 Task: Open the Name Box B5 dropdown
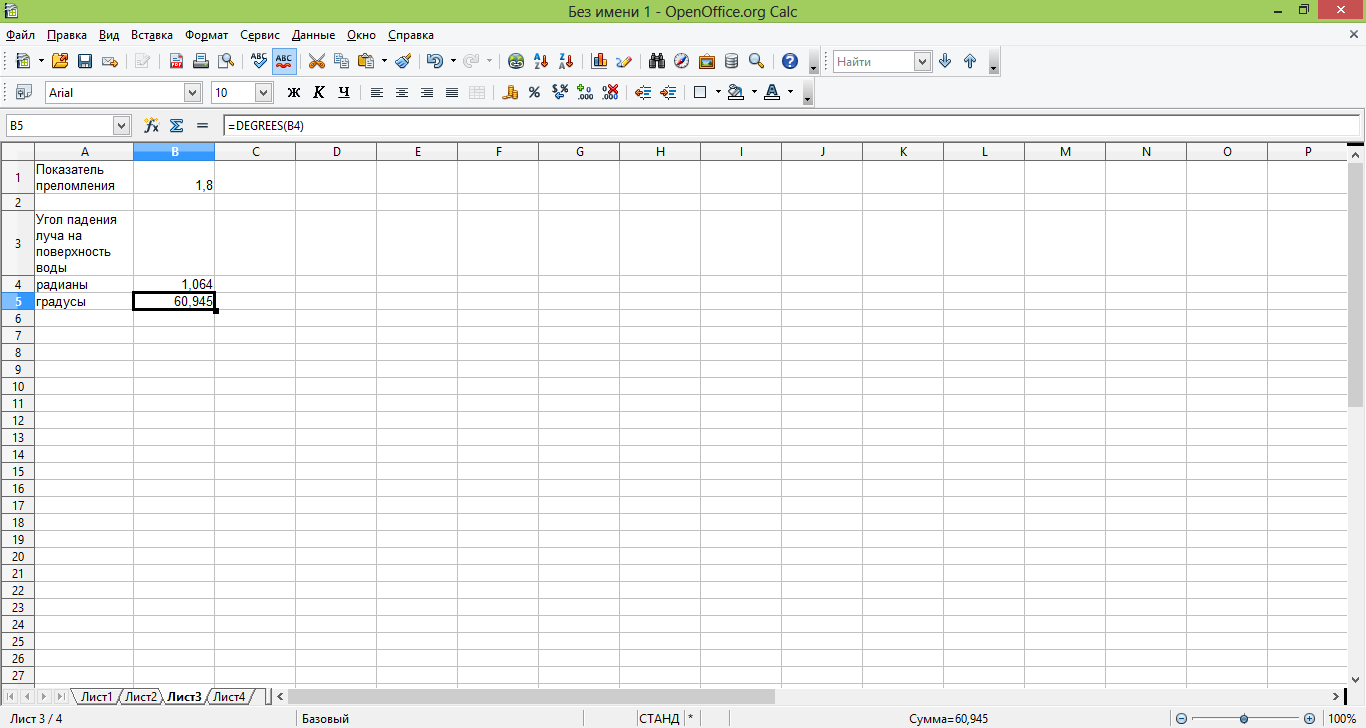pos(122,125)
